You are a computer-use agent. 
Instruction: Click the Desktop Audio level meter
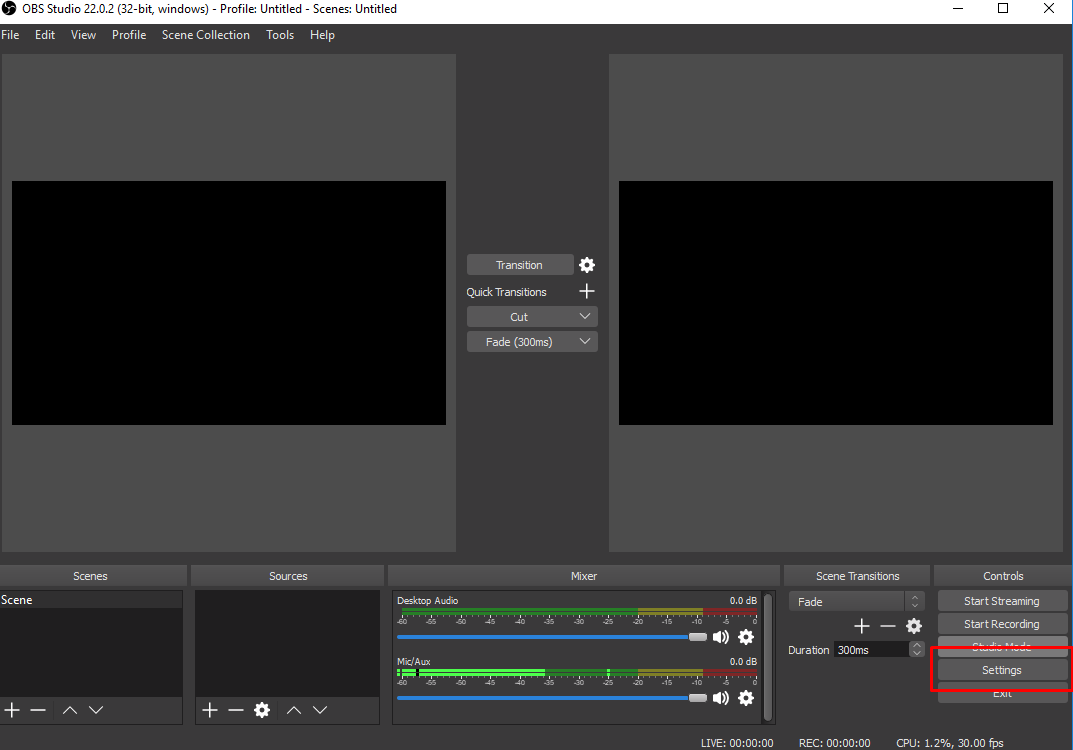coord(577,612)
